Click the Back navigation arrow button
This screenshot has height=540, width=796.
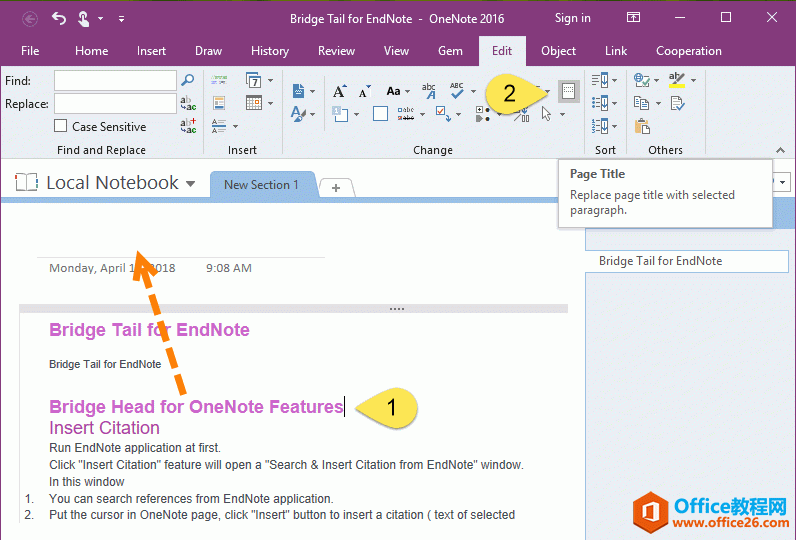30,18
